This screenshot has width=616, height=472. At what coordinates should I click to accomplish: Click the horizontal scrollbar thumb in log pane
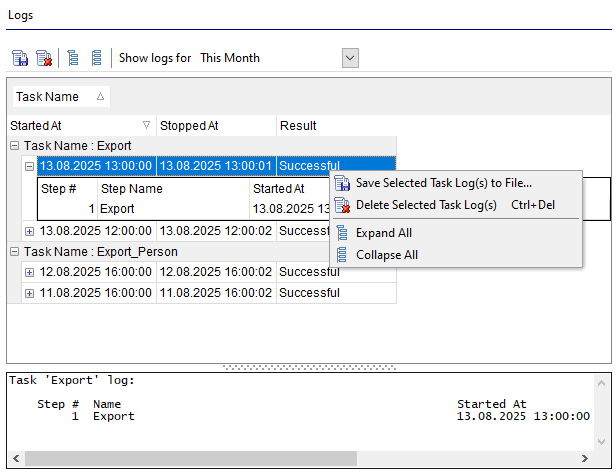click(191, 459)
